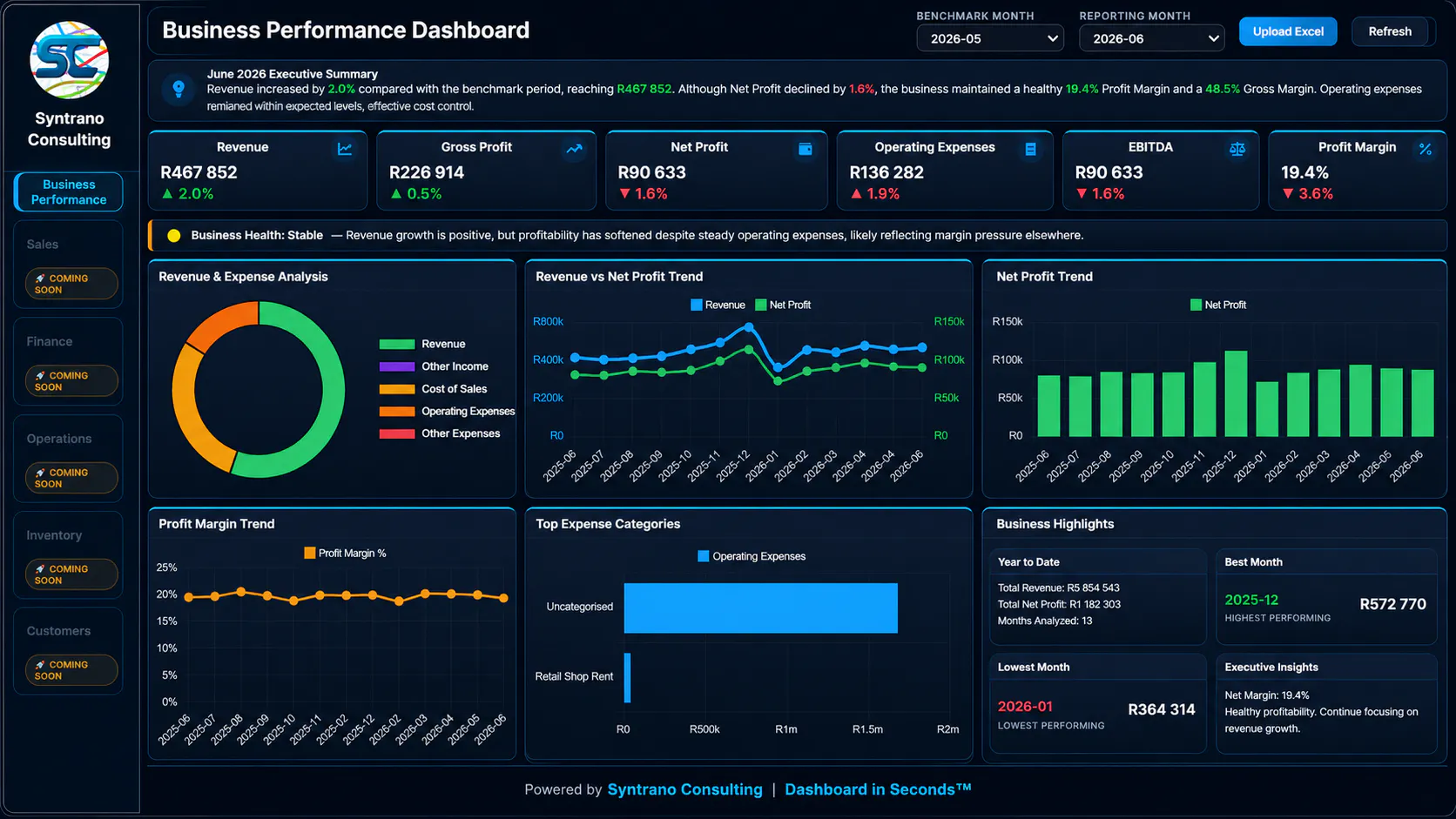1456x819 pixels.
Task: Select the Business Performance sidebar tab
Action: point(69,191)
